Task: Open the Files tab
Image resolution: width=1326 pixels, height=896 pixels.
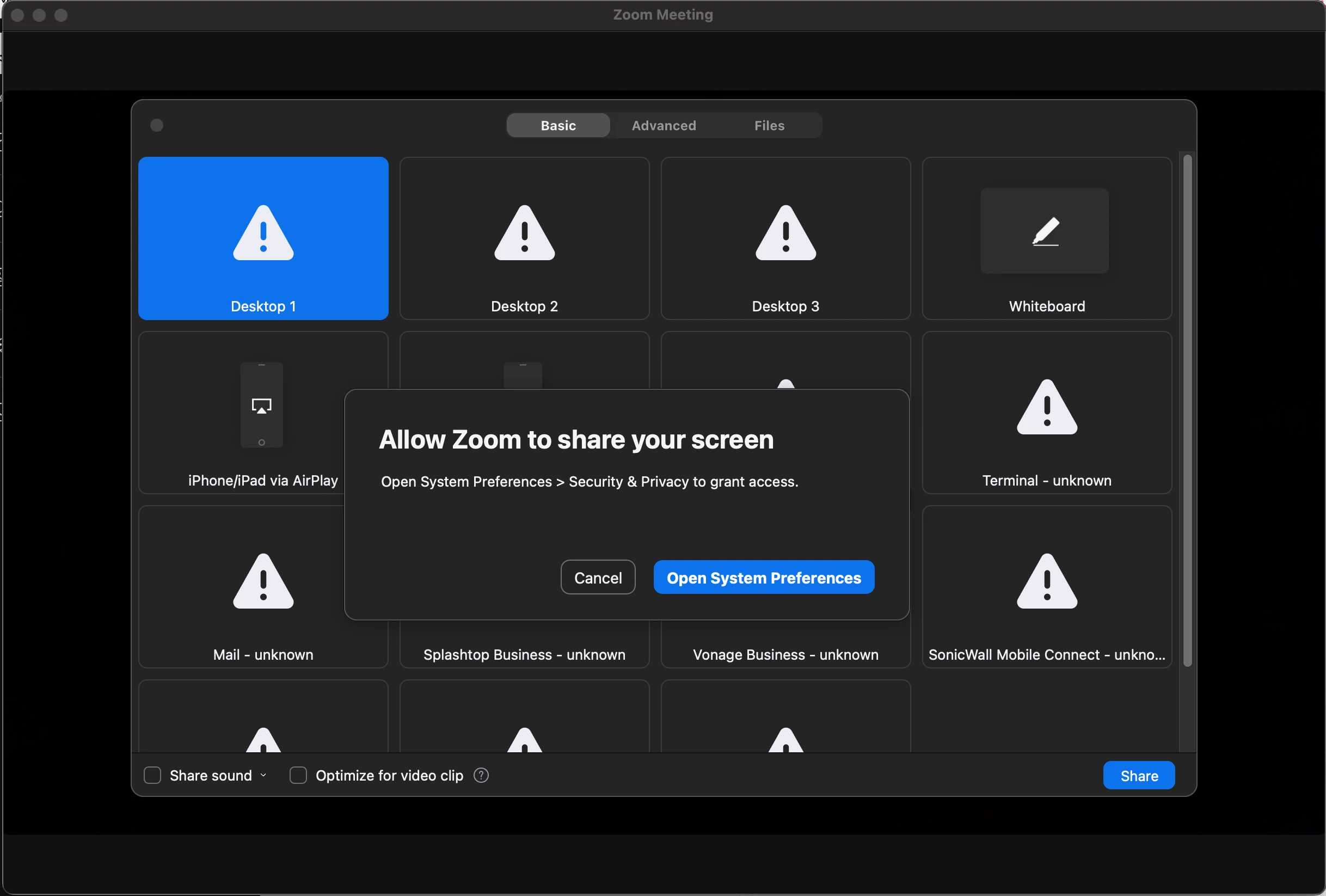Action: pyautogui.click(x=769, y=126)
